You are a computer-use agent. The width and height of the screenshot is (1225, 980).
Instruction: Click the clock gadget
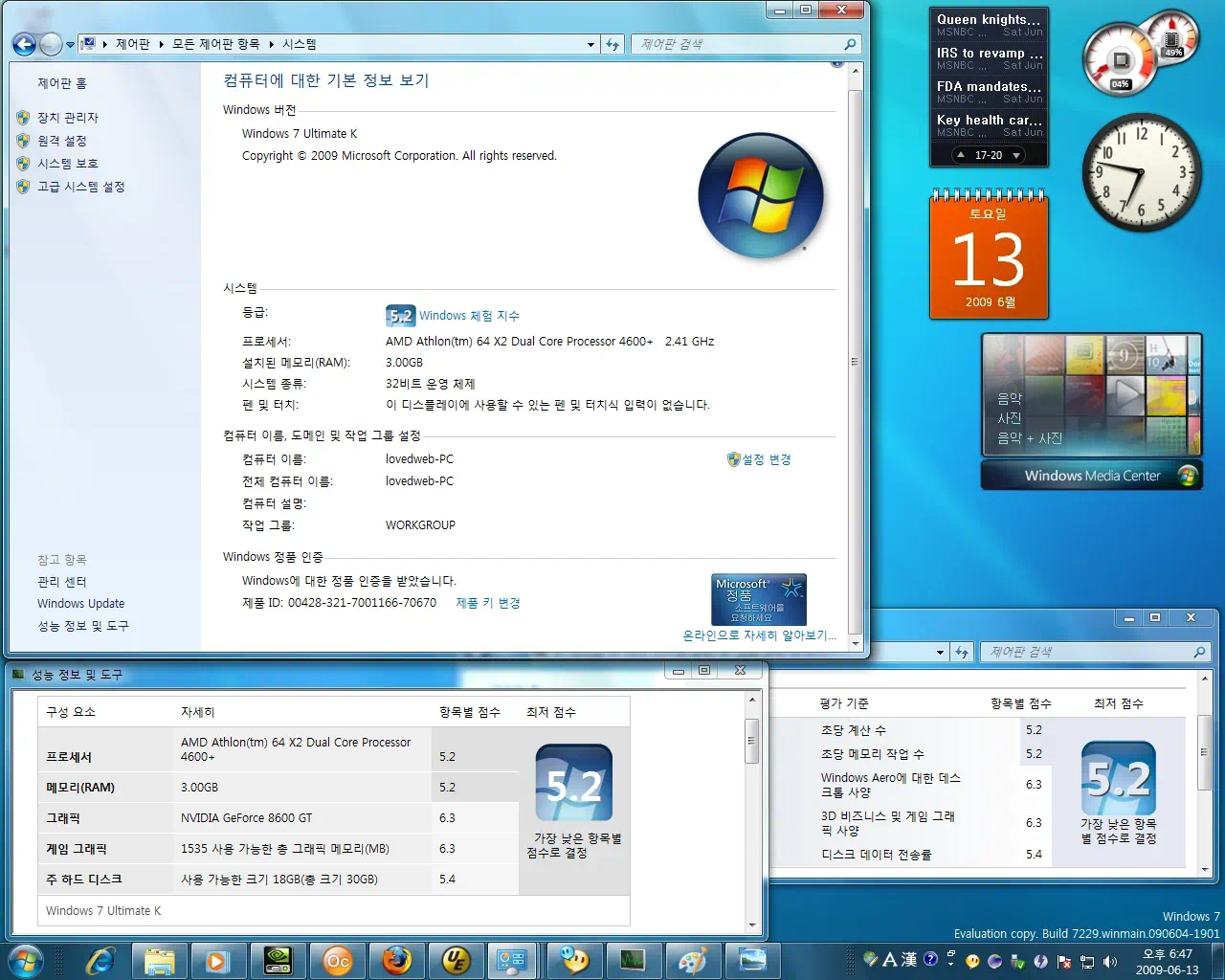[x=1142, y=172]
